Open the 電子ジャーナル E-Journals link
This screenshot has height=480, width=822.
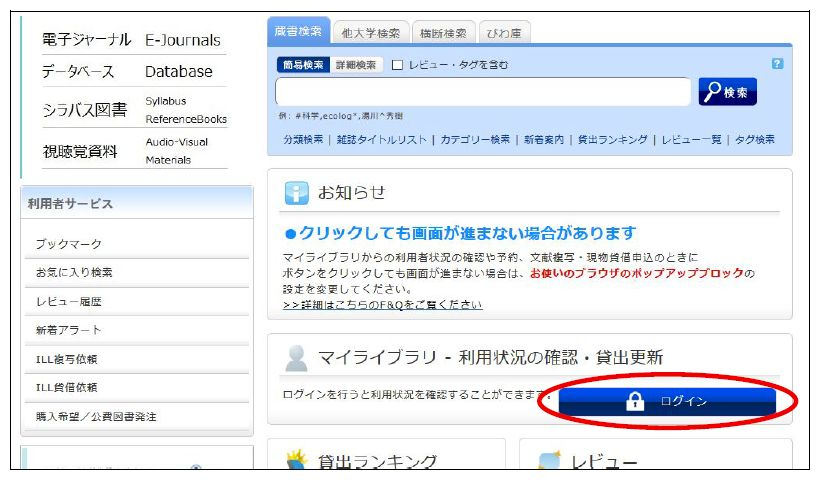tap(131, 40)
